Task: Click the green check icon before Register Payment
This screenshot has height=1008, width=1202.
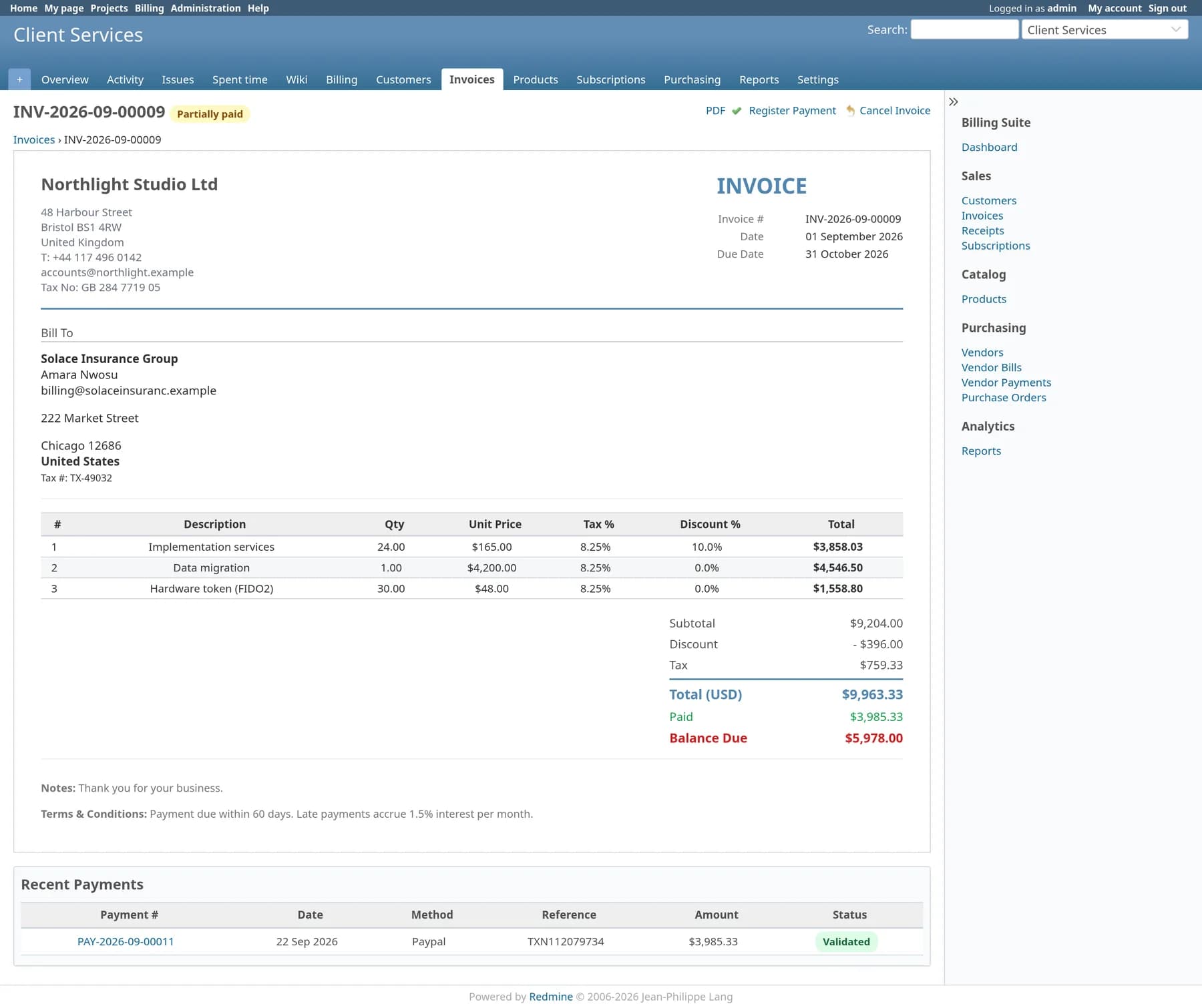Action: click(737, 111)
